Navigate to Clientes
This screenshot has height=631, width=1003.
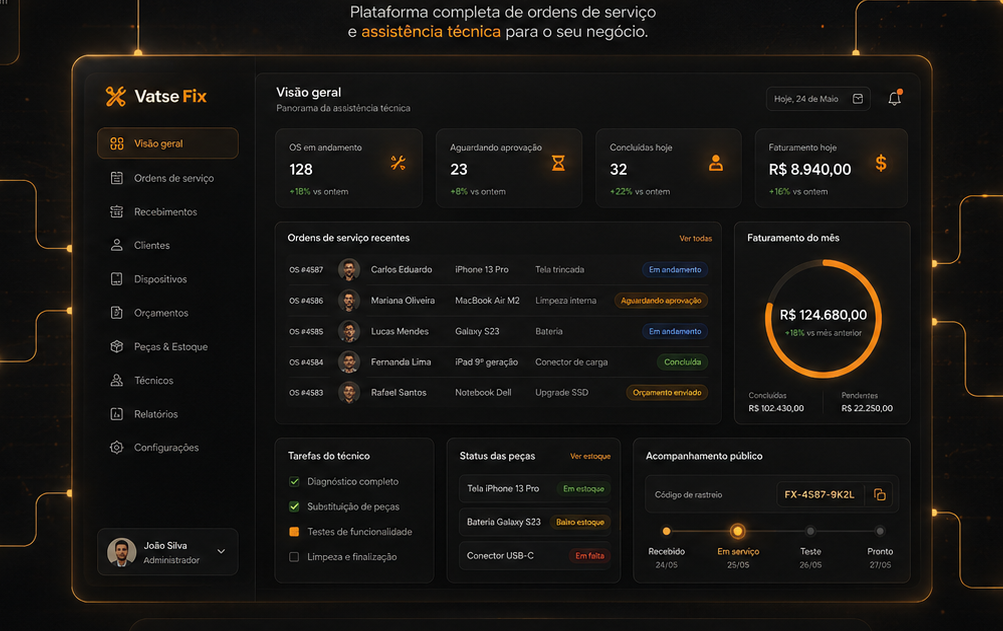point(168,245)
